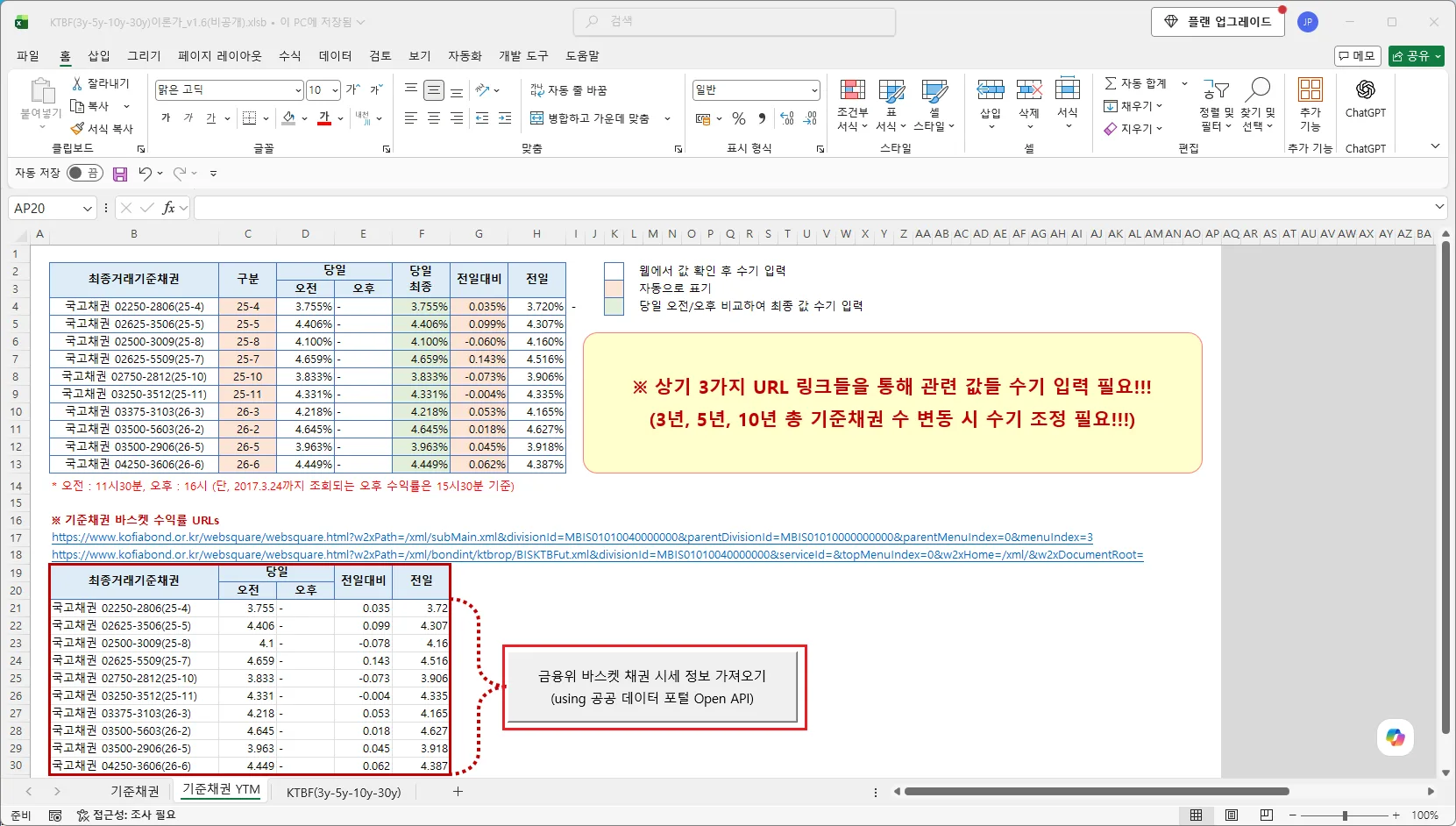Click the Save icon in quick access toolbar

(120, 174)
